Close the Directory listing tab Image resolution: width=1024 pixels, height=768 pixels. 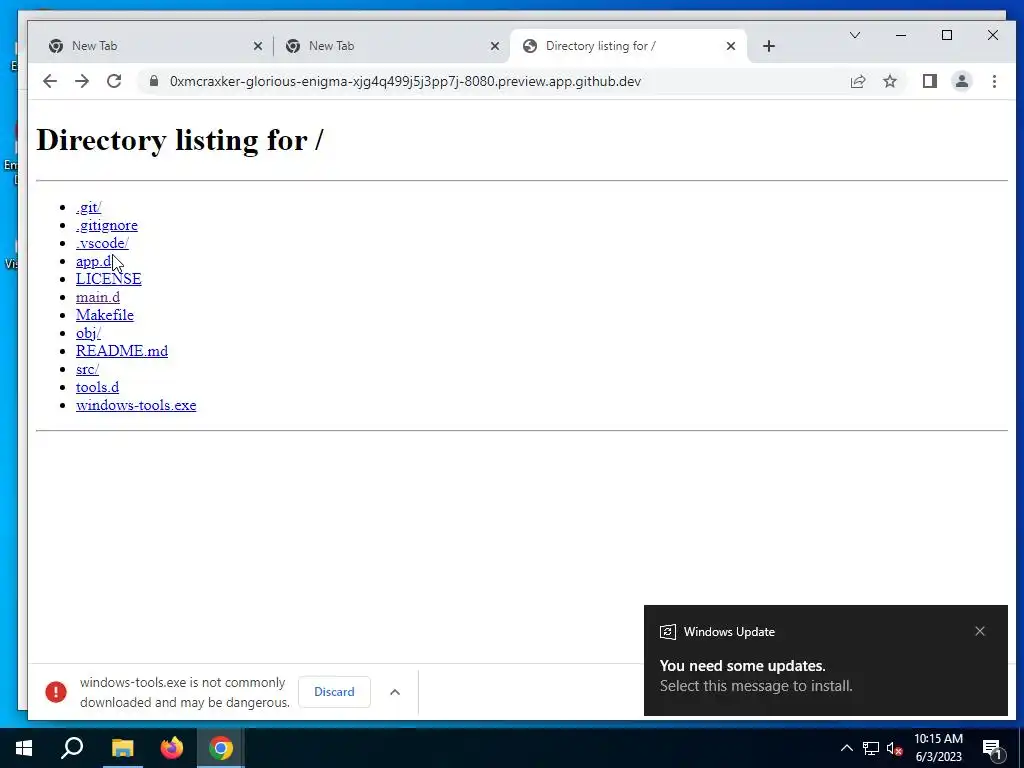point(731,46)
